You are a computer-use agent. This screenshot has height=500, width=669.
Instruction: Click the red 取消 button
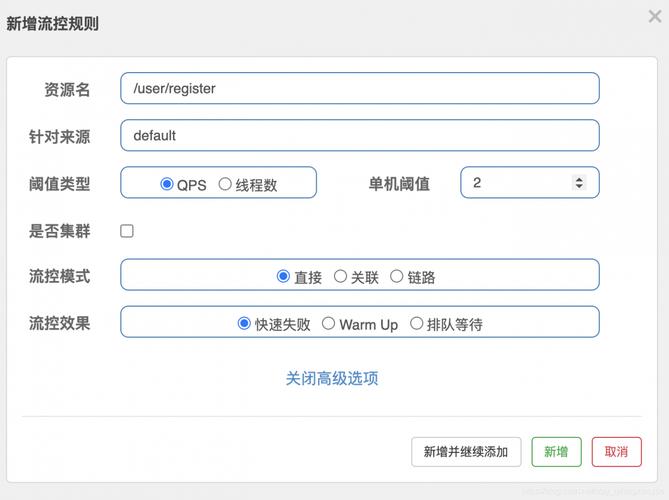(x=617, y=452)
